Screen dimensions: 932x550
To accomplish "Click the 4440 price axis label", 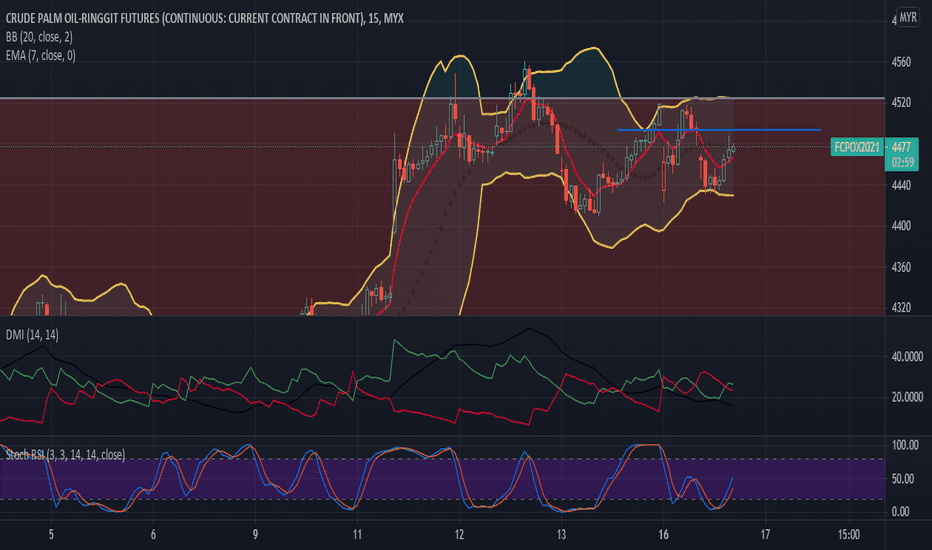I will 901,186.
